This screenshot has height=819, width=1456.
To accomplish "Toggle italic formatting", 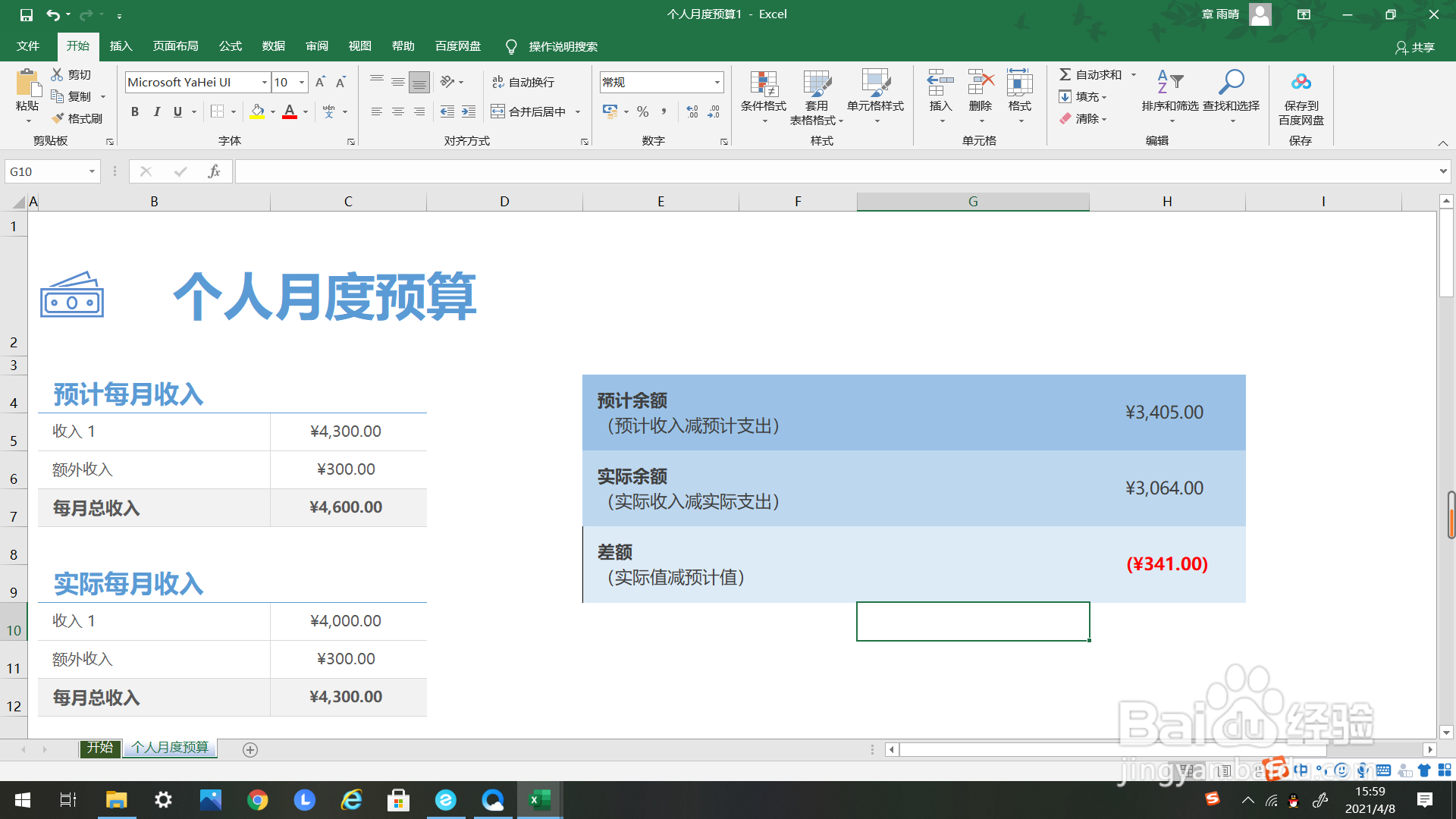I will point(156,111).
